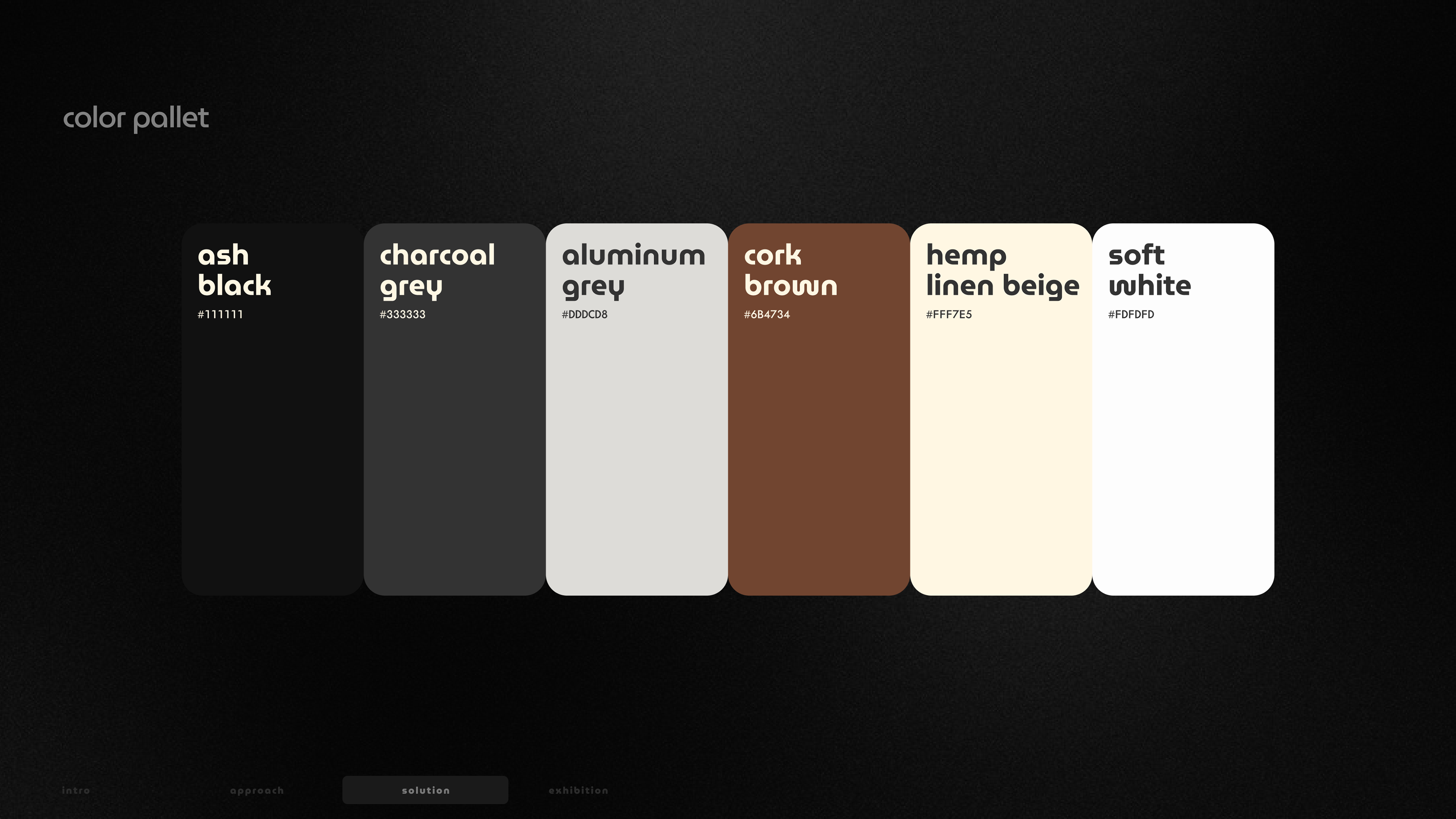1456x819 pixels.
Task: Select the hemp linen beige swatch
Action: [x=1001, y=452]
